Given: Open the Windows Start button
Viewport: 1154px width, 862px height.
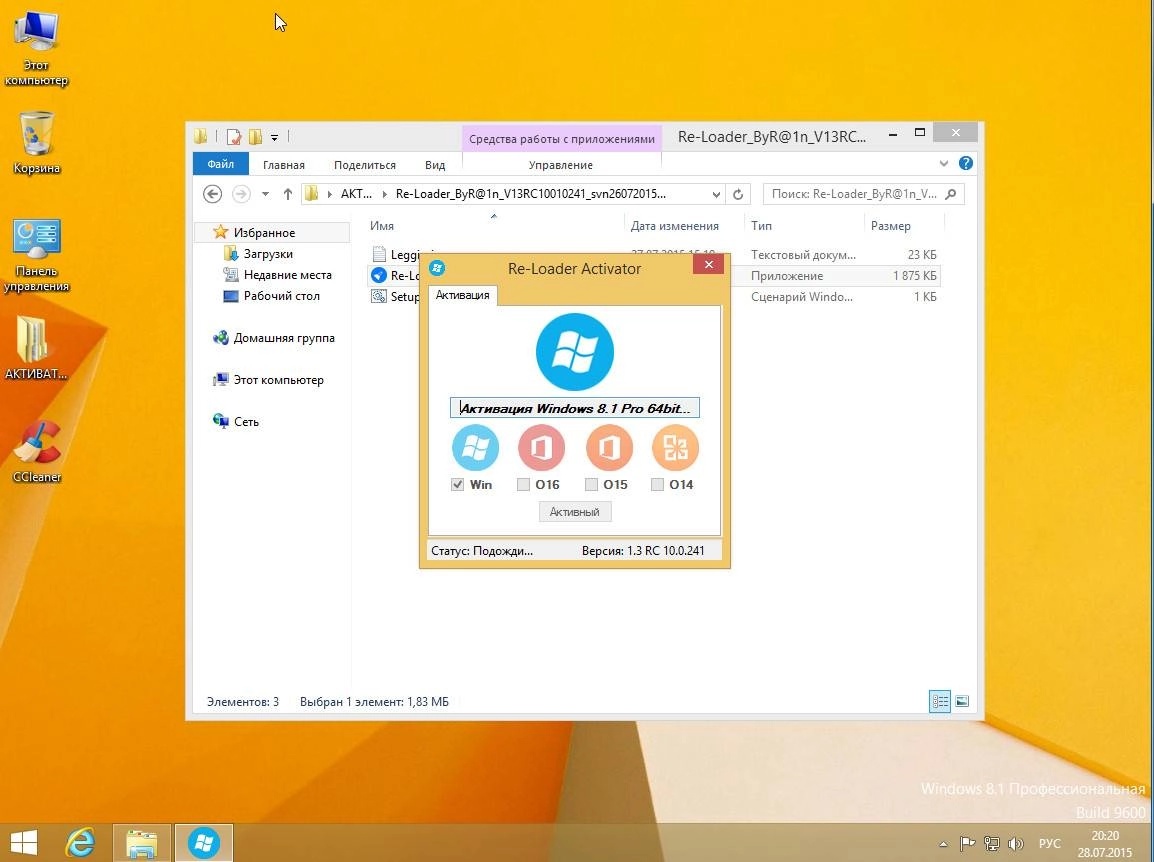Looking at the screenshot, I should [x=24, y=843].
